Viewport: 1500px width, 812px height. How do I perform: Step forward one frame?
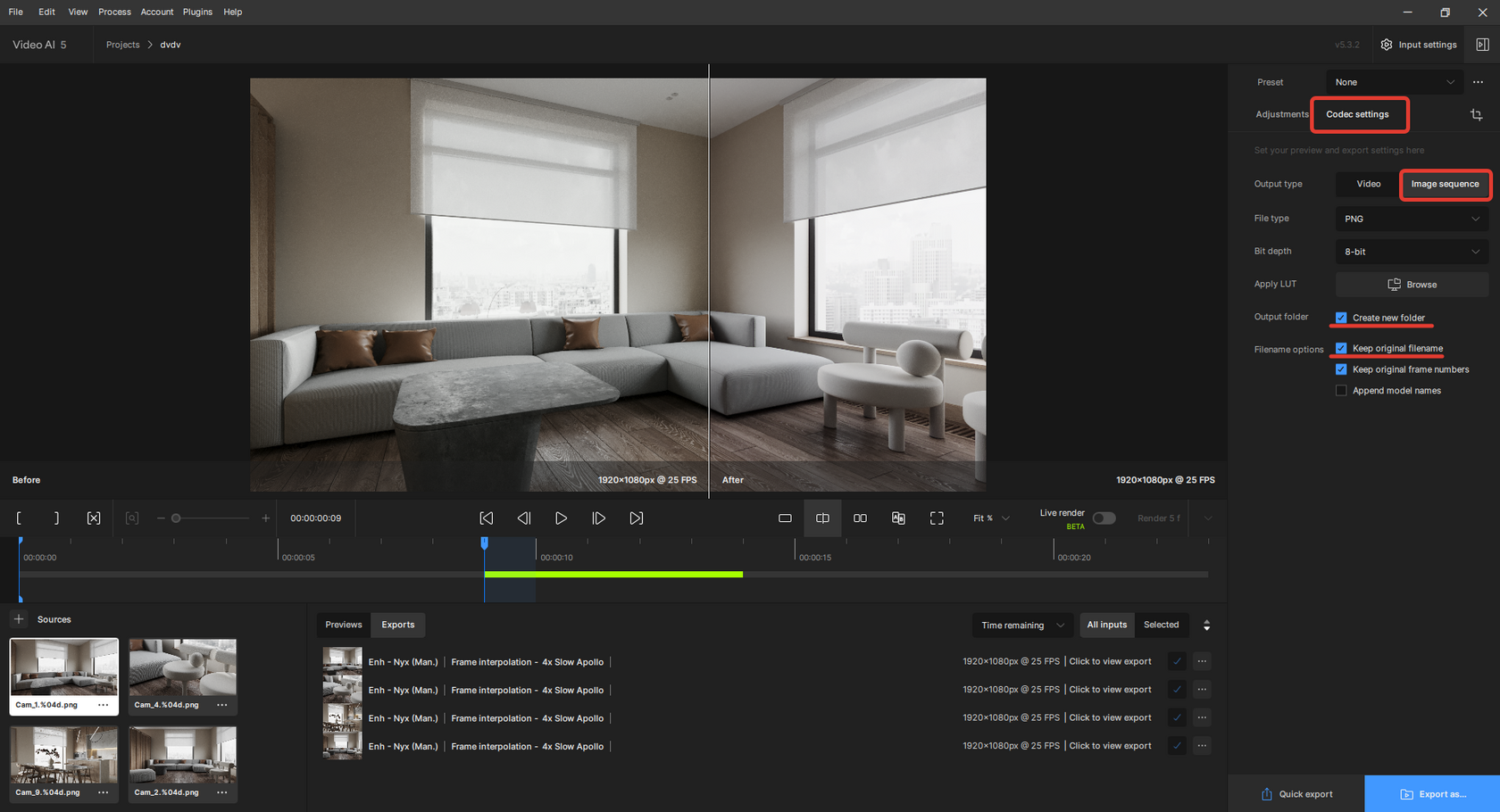point(598,518)
